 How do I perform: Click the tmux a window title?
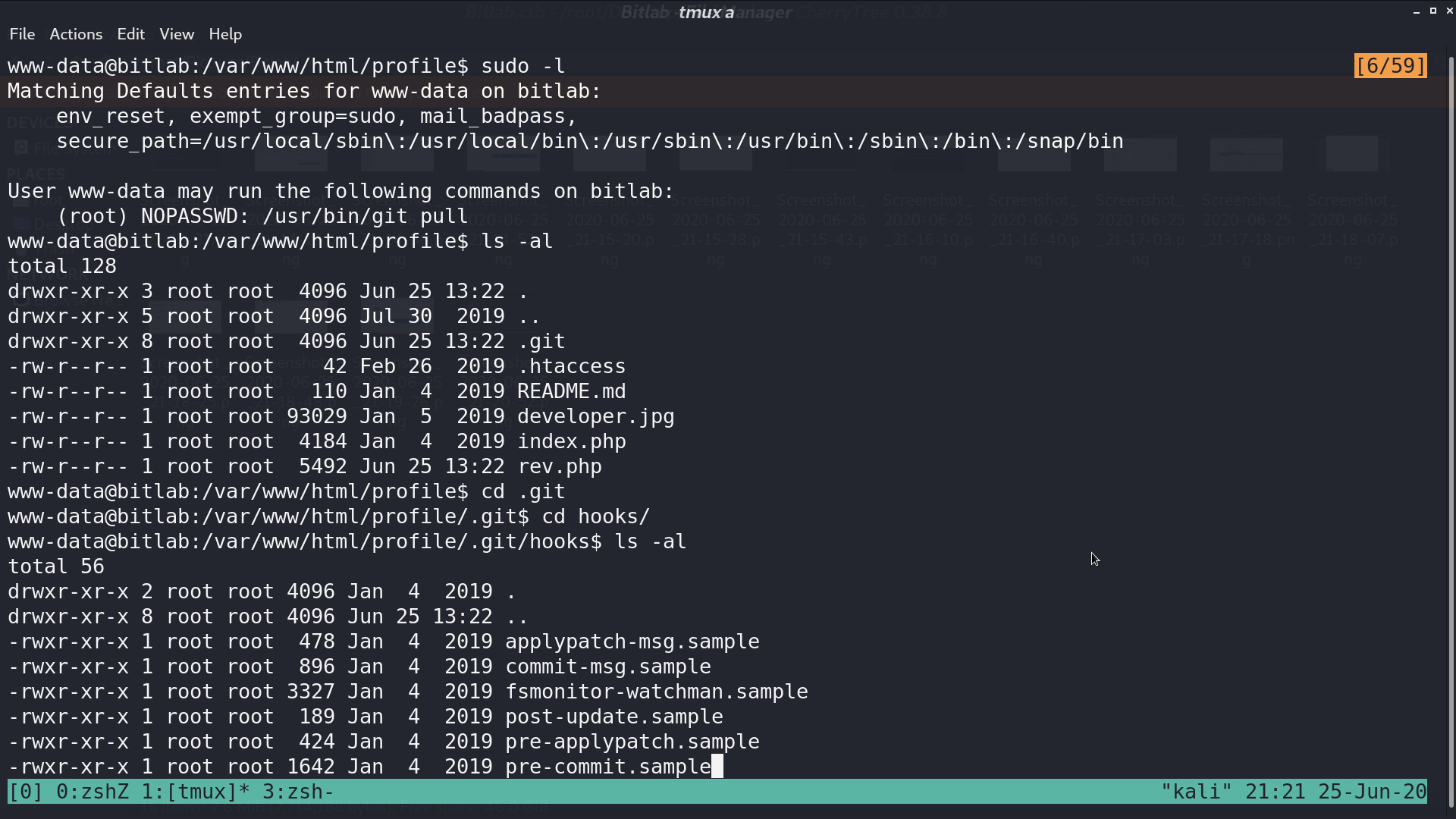(x=706, y=12)
